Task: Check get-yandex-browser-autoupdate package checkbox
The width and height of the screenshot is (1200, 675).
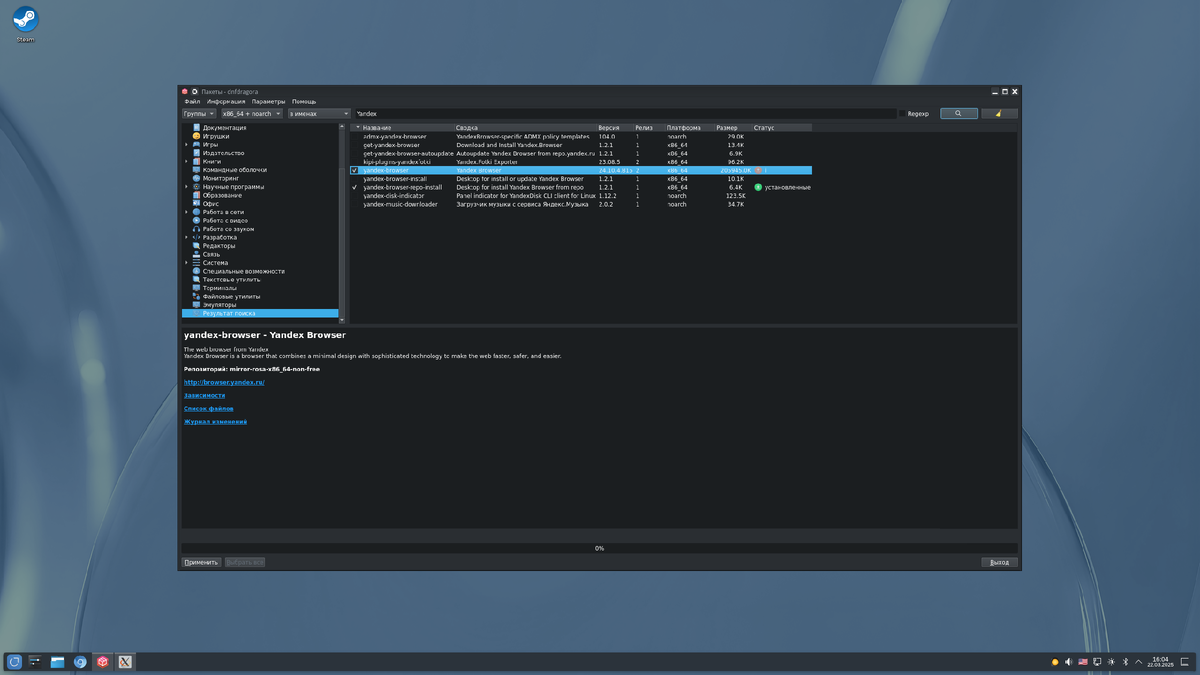Action: click(354, 153)
